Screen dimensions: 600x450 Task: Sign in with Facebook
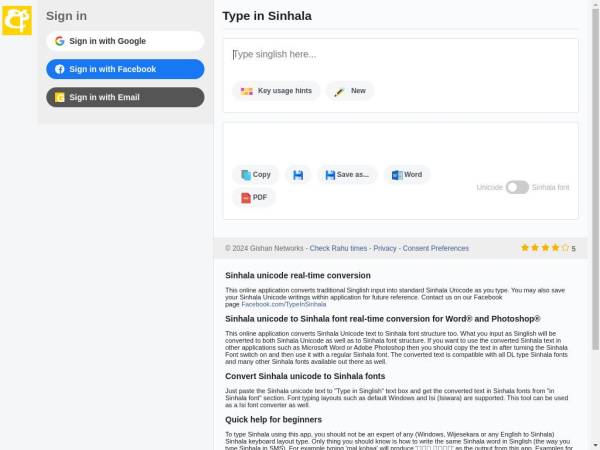(125, 69)
